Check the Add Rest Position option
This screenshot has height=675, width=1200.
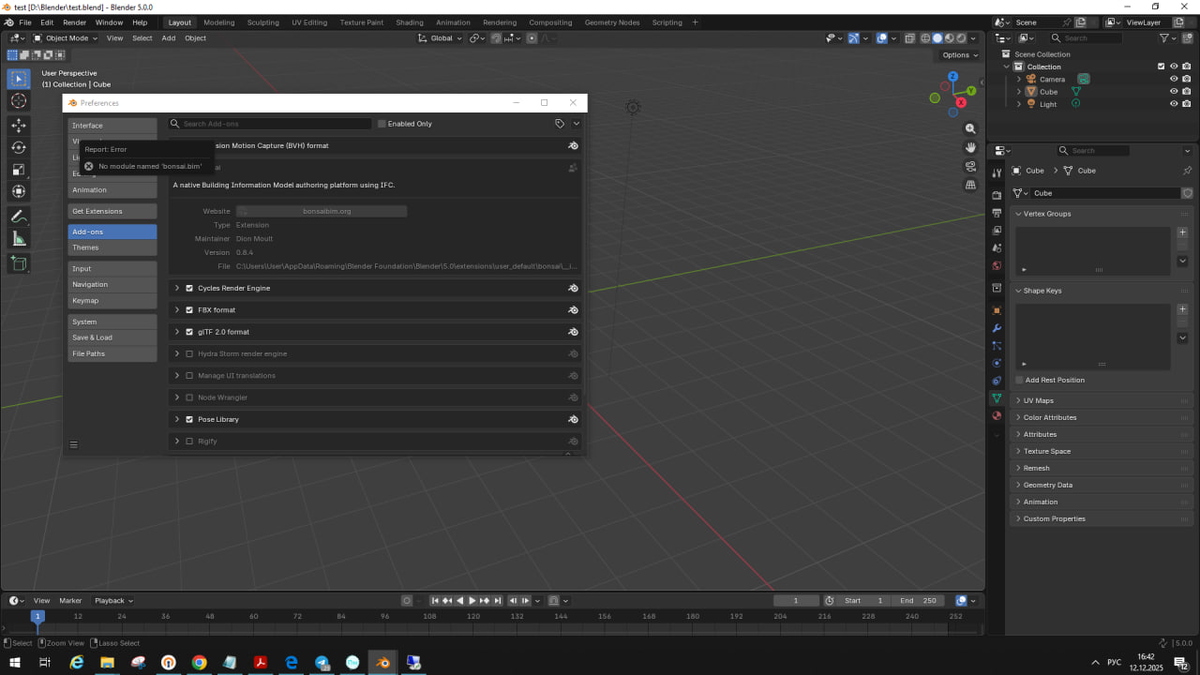coord(1019,380)
